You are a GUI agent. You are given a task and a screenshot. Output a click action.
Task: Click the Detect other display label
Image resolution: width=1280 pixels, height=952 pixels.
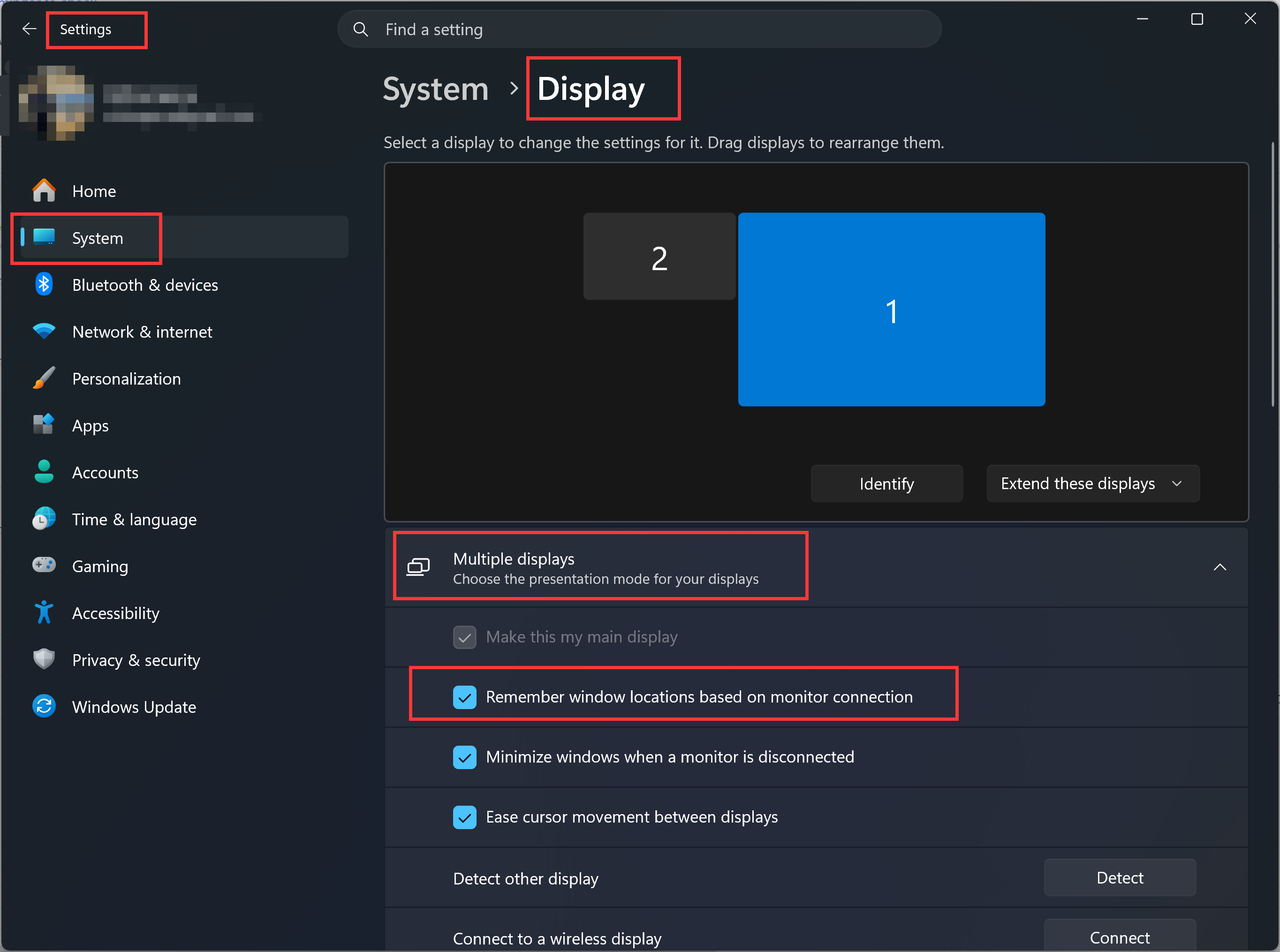coord(526,879)
